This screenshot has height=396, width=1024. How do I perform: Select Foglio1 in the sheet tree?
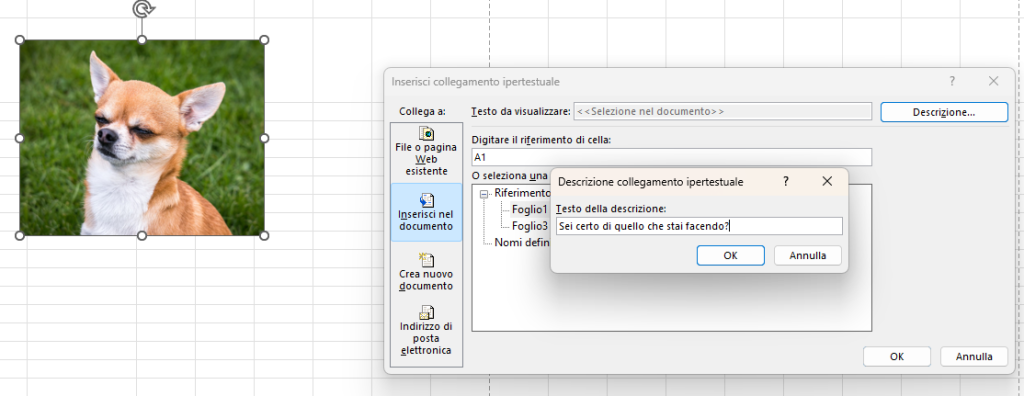click(529, 210)
